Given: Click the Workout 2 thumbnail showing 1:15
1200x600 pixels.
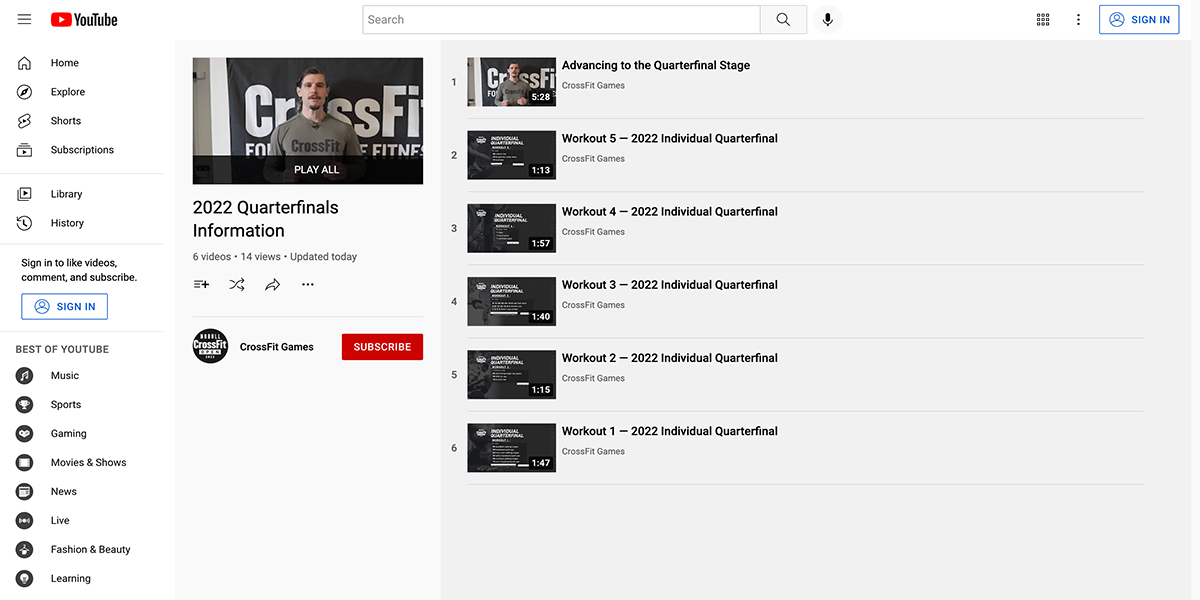Looking at the screenshot, I should point(511,375).
